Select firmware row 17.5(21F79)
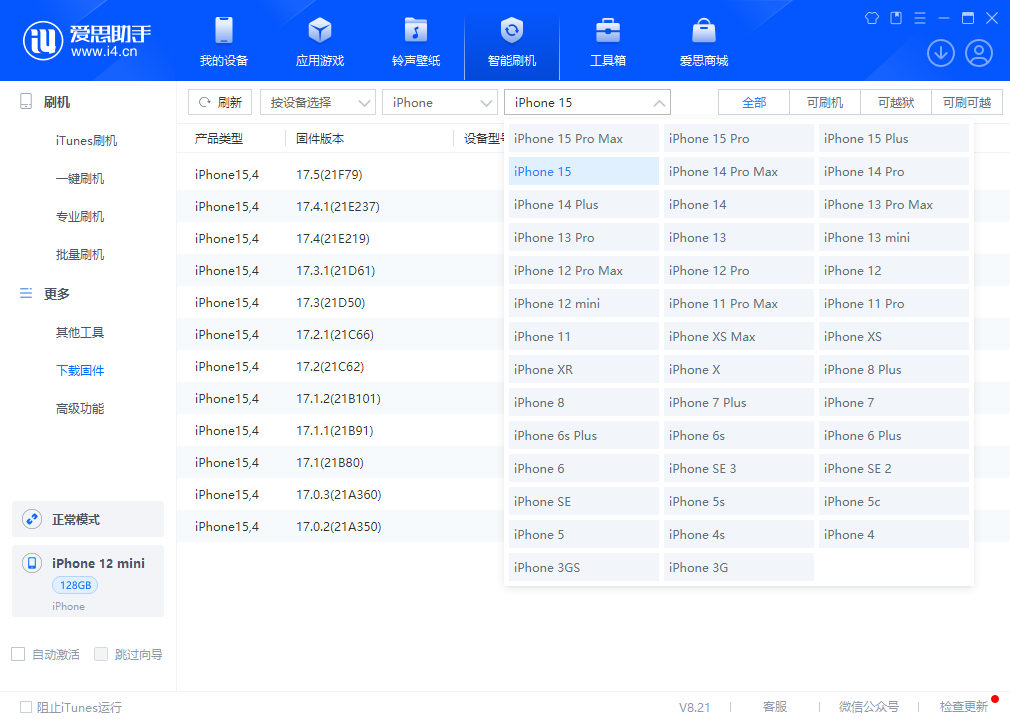 tap(340, 175)
